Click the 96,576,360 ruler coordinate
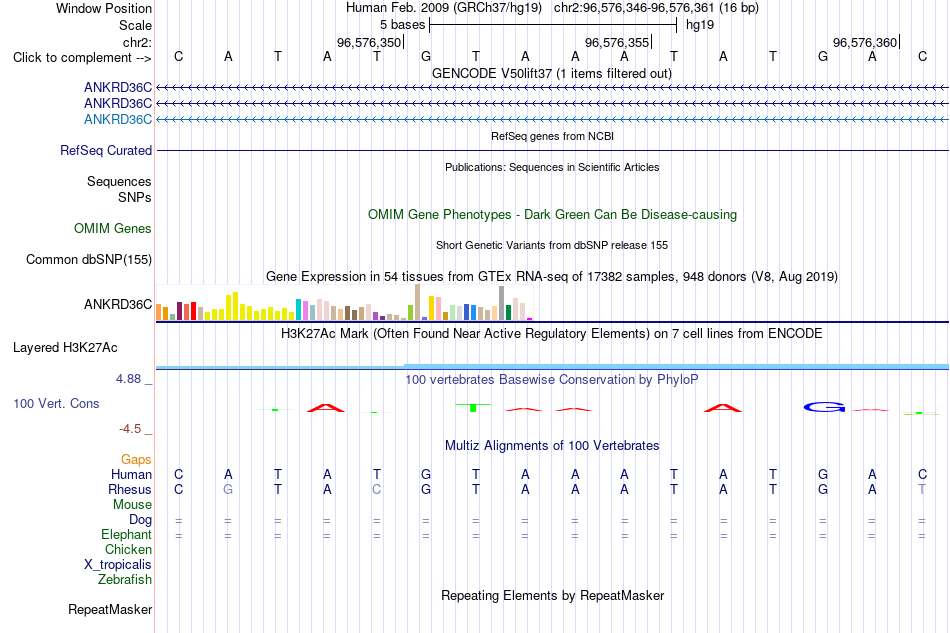Viewport: 950px width, 633px height. click(x=865, y=42)
